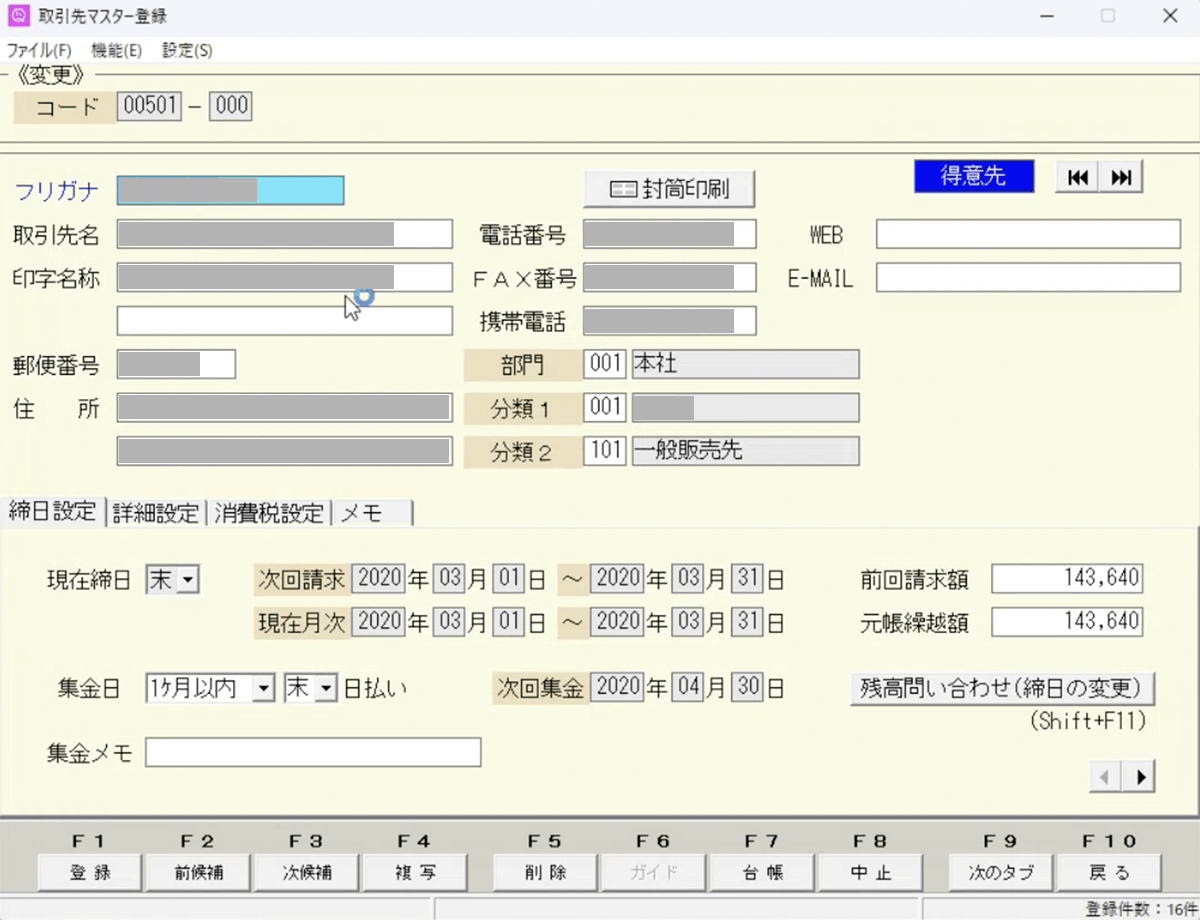1200x920 pixels.
Task: Click the app icon in title bar
Action: 17,16
